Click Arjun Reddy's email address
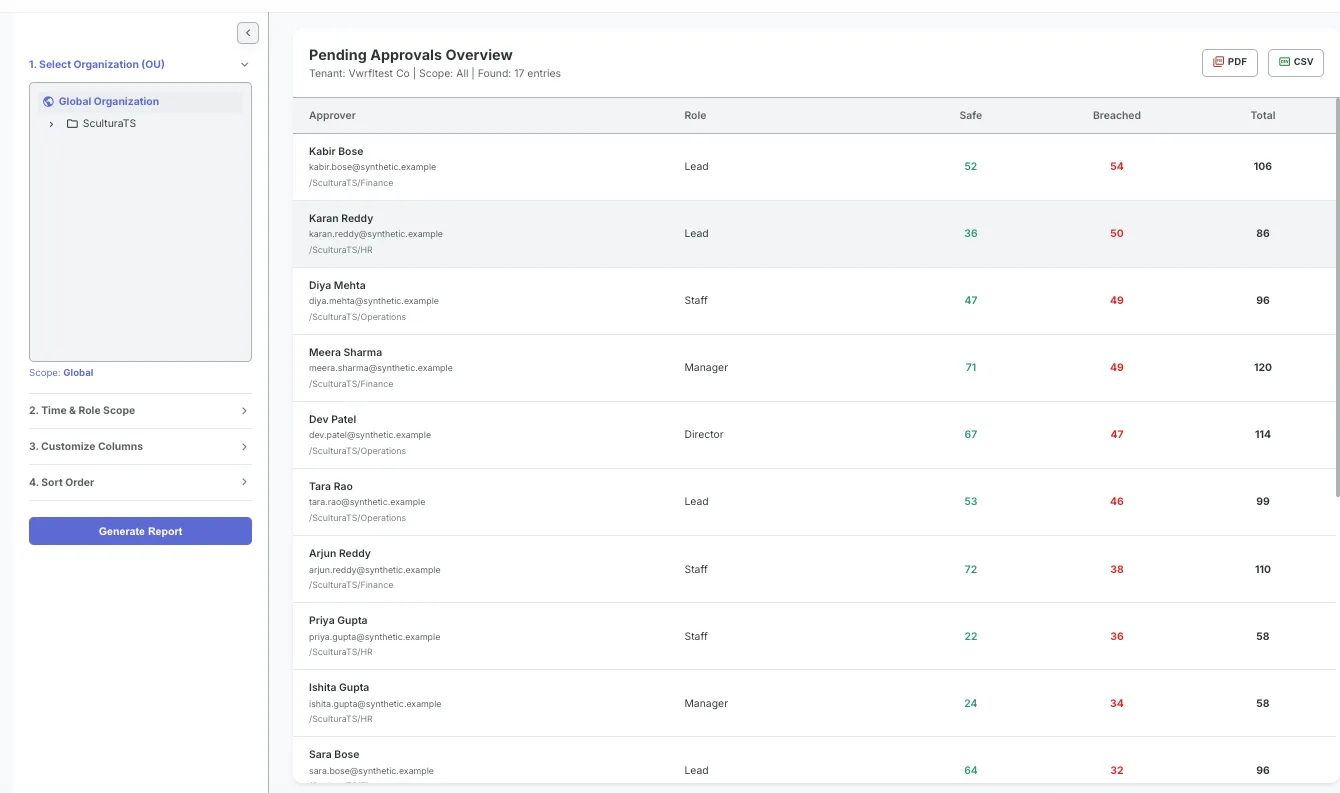The width and height of the screenshot is (1340, 793). pyautogui.click(x=375, y=570)
